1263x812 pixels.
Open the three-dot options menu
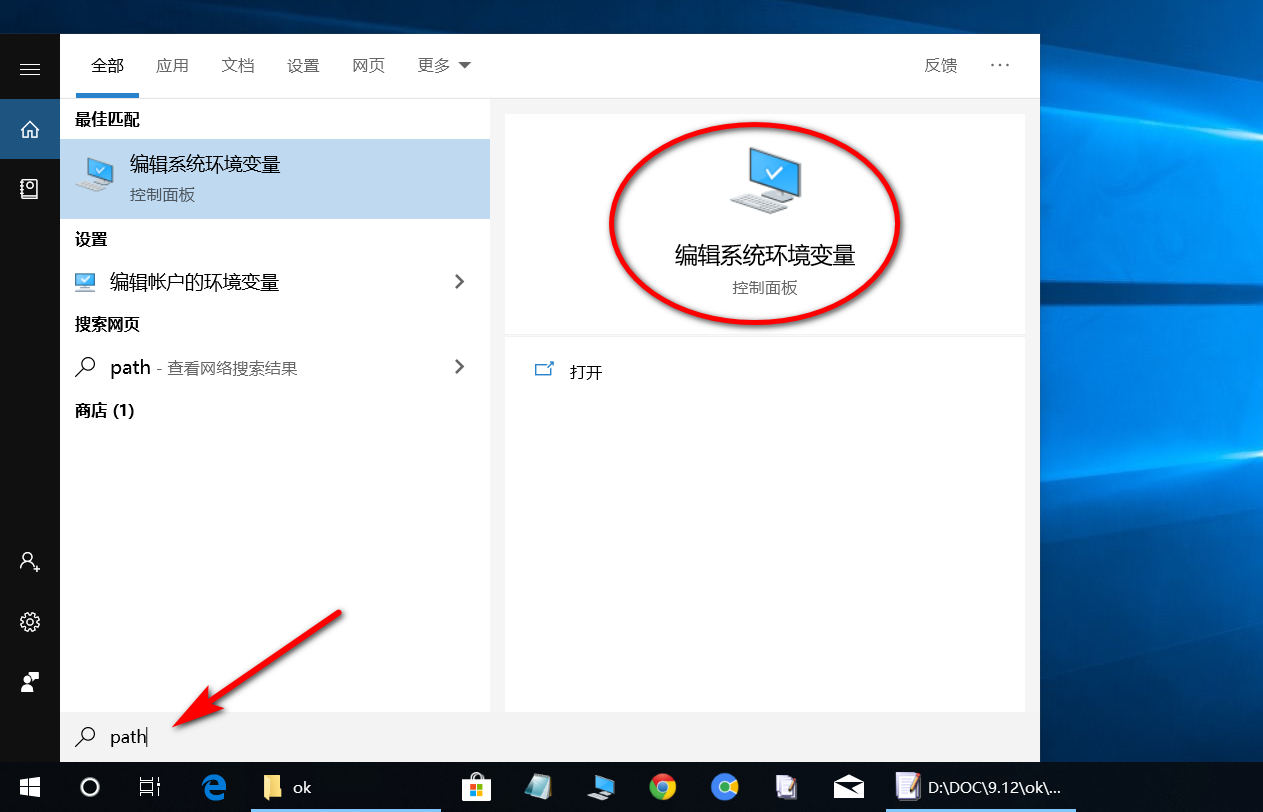1000,65
